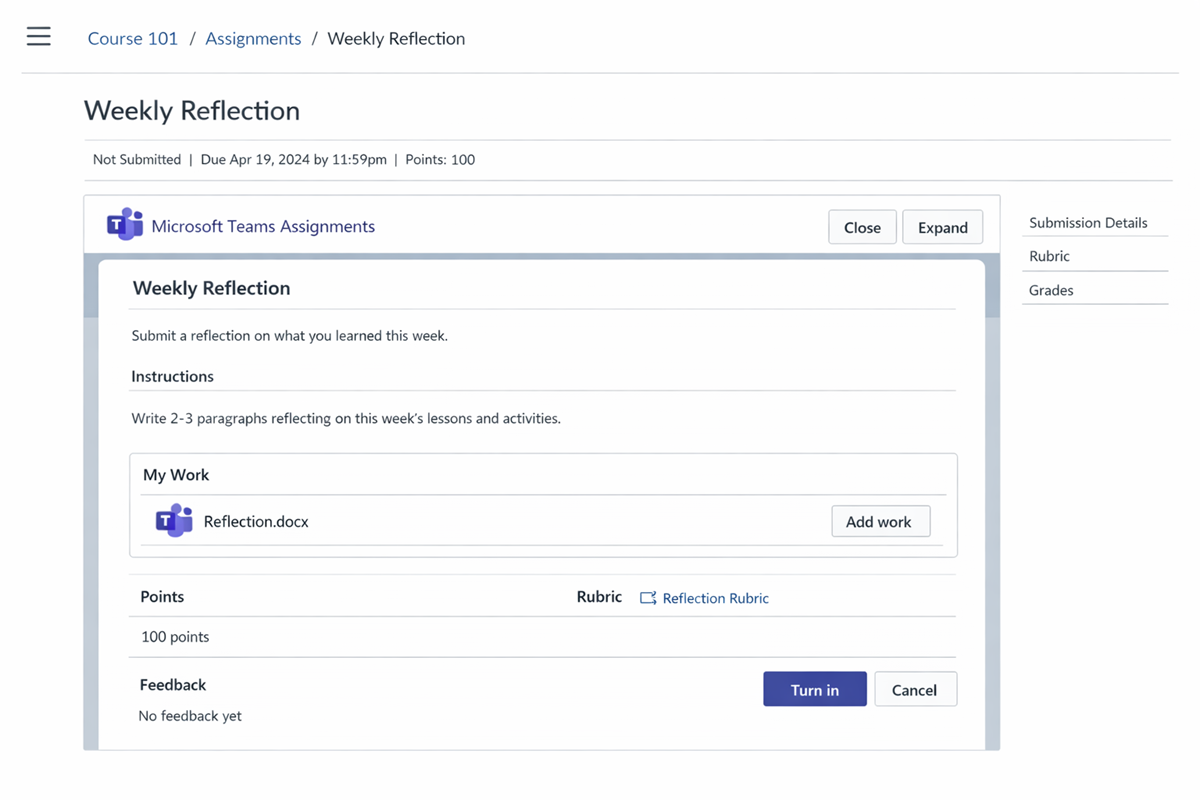The image size is (1200, 800).
Task: Open the hamburger navigation menu
Action: (x=39, y=37)
